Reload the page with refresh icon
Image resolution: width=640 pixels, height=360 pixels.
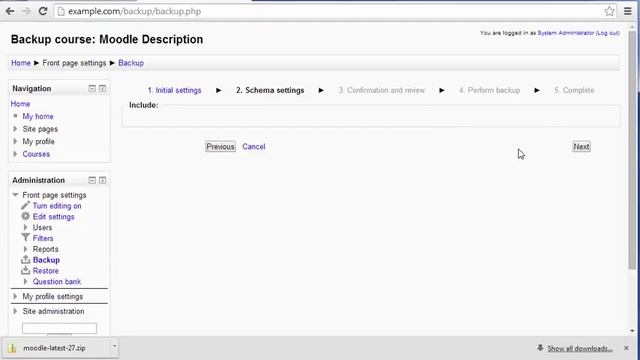pos(43,11)
